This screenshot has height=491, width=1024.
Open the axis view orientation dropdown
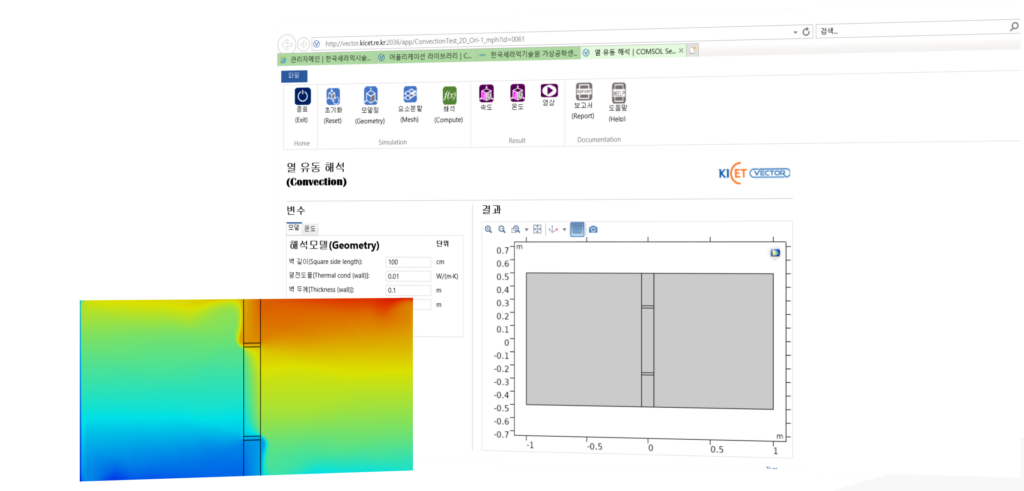pos(564,229)
